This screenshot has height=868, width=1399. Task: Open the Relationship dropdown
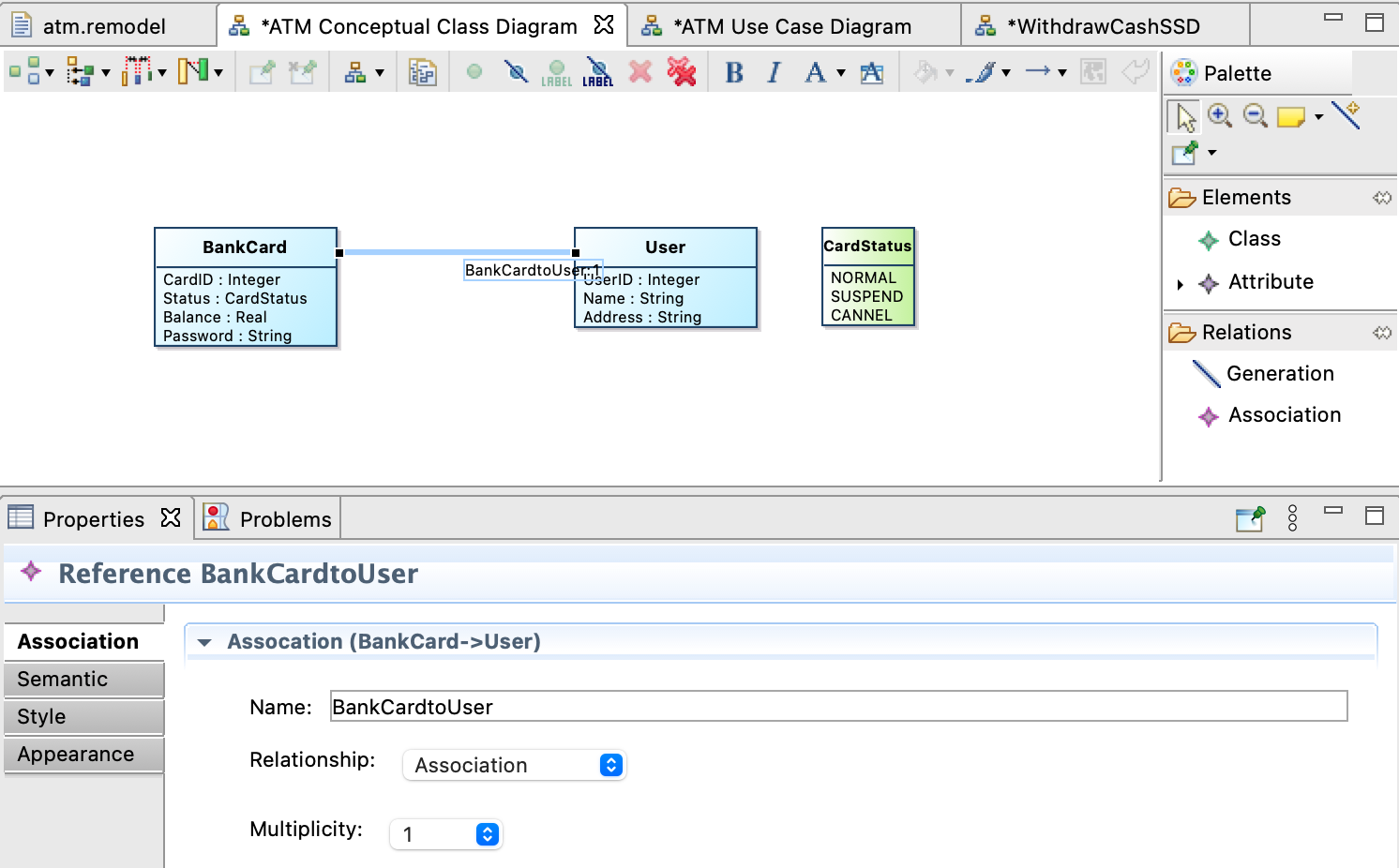(514, 765)
